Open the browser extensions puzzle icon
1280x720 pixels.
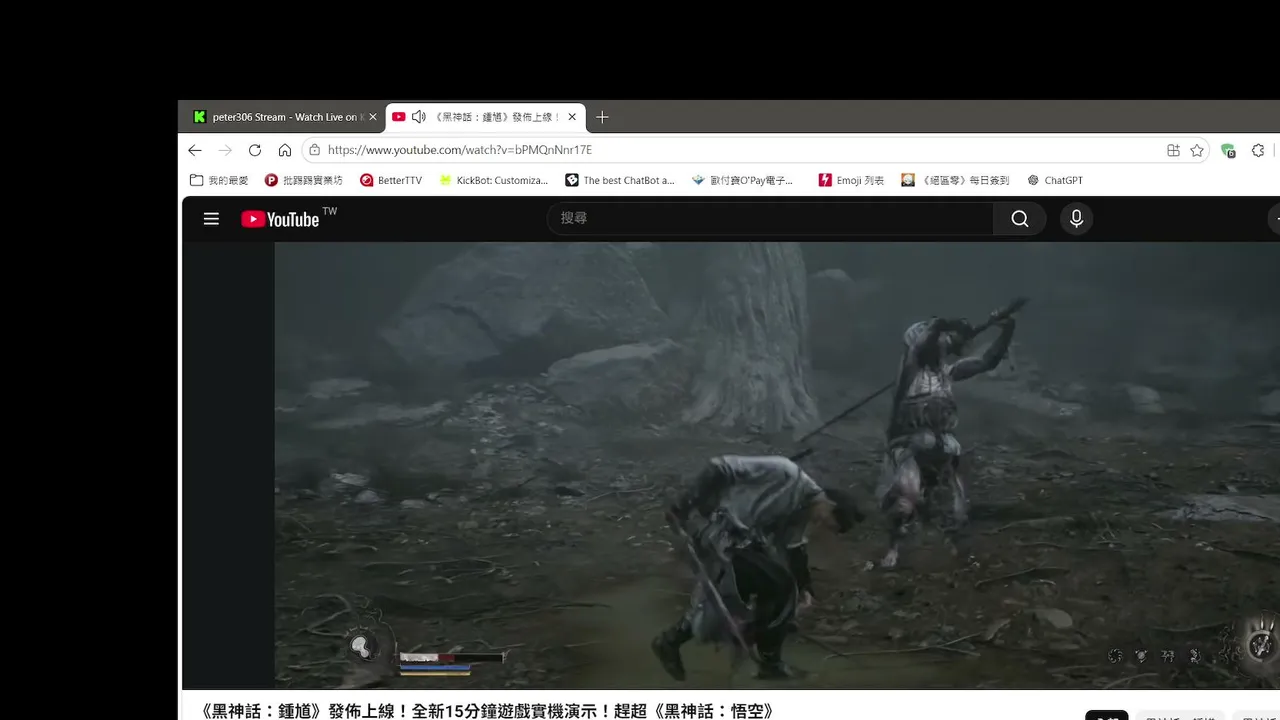(1258, 150)
